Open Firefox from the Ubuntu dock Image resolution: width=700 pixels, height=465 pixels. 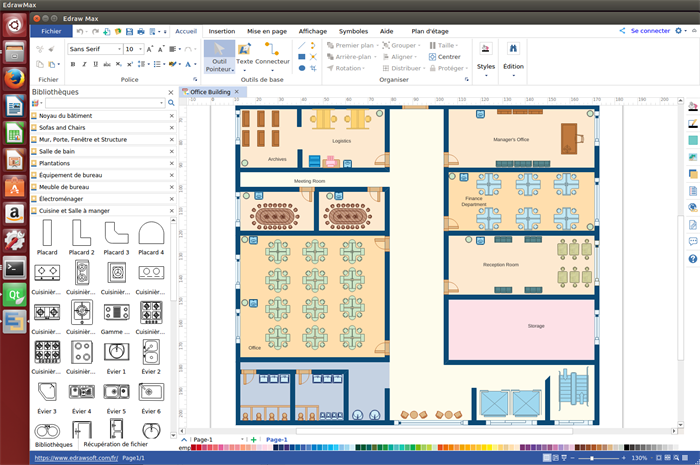14,79
